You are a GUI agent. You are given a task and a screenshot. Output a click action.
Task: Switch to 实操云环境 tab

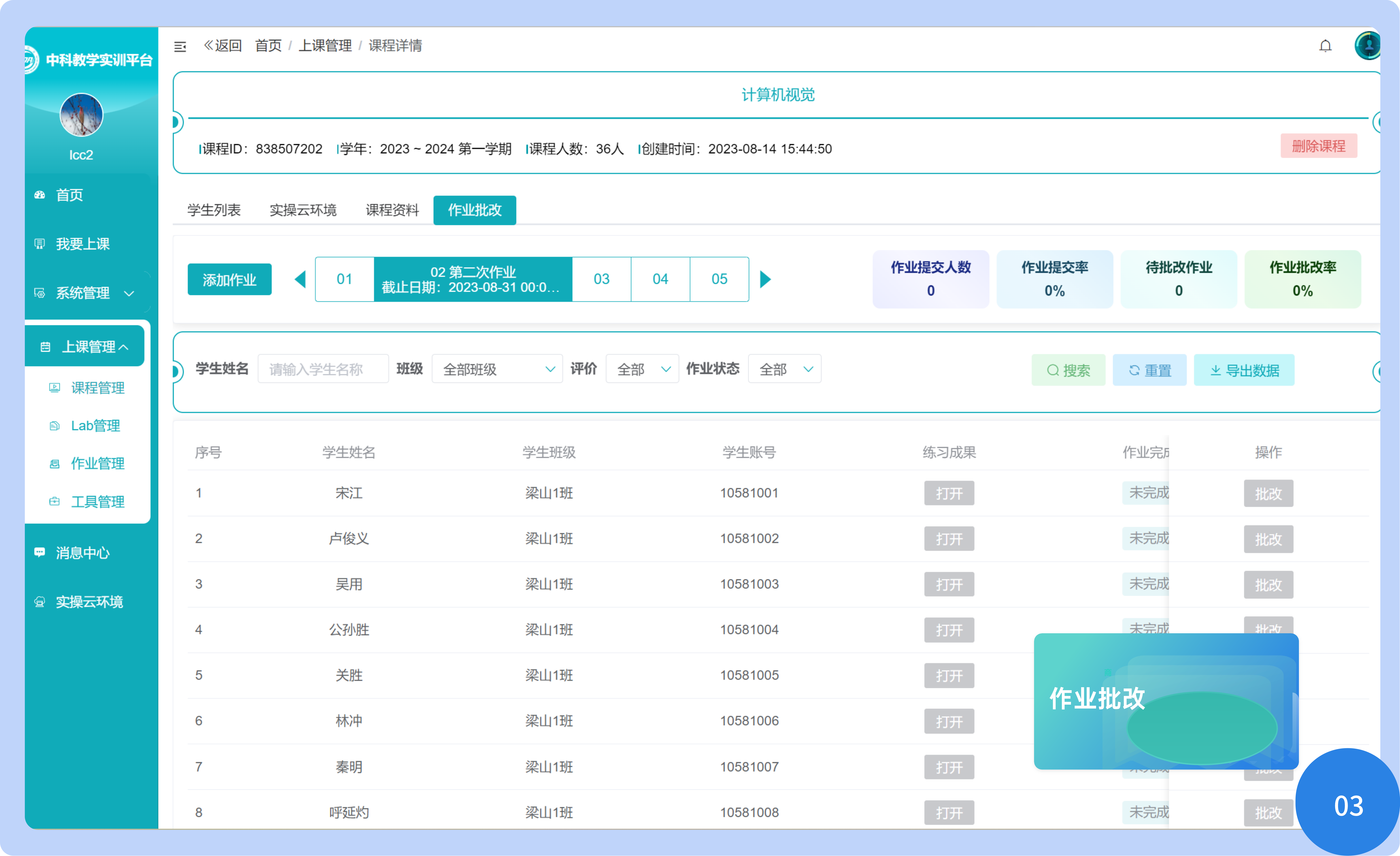tap(303, 210)
